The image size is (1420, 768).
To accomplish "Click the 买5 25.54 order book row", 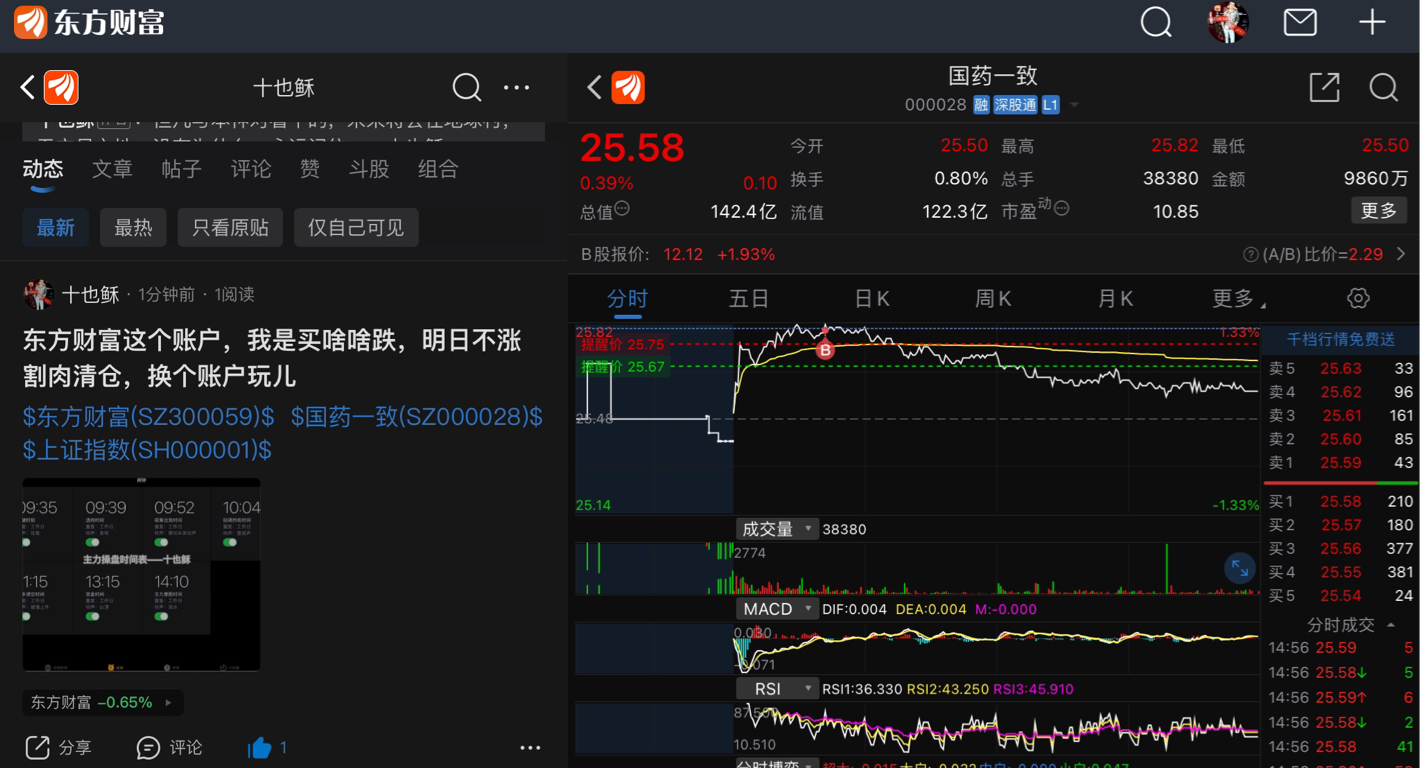I will click(x=1341, y=596).
